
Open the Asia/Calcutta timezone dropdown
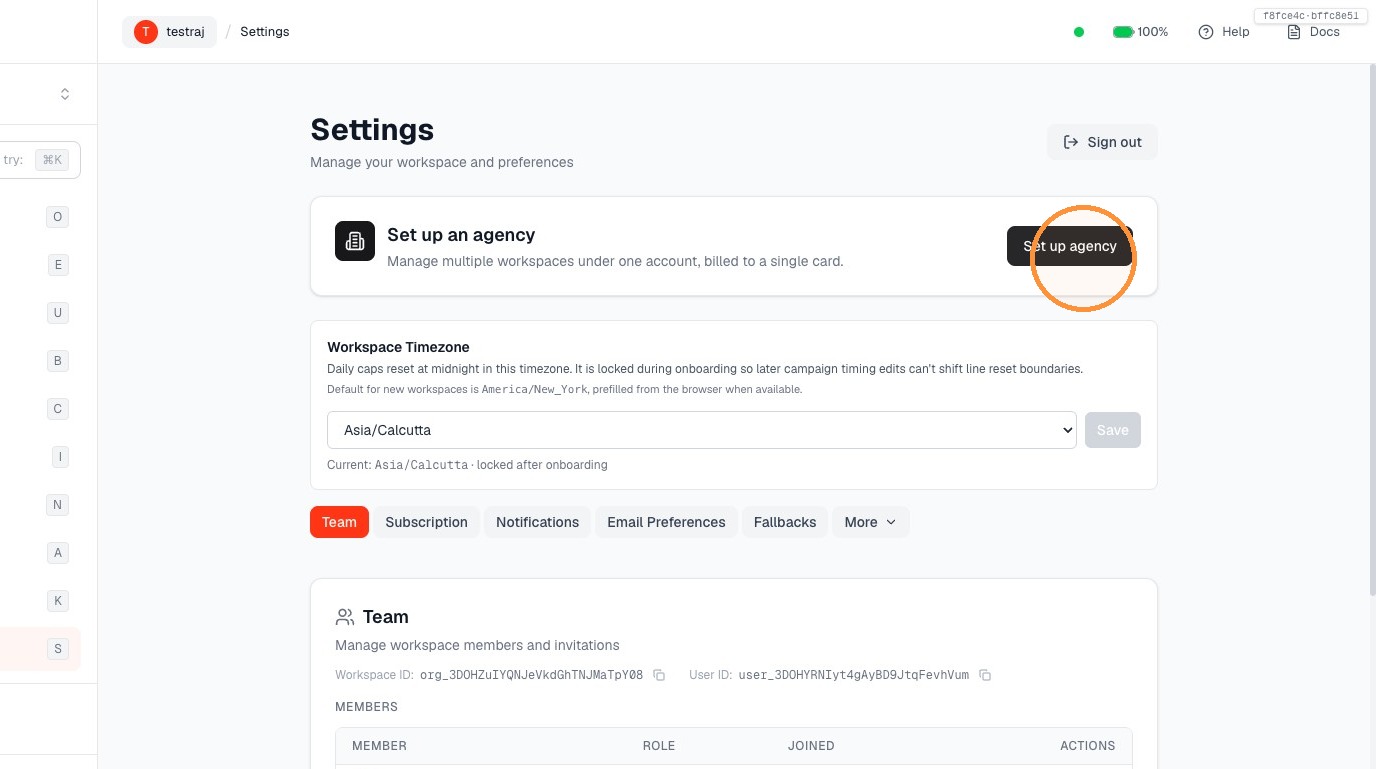[702, 430]
